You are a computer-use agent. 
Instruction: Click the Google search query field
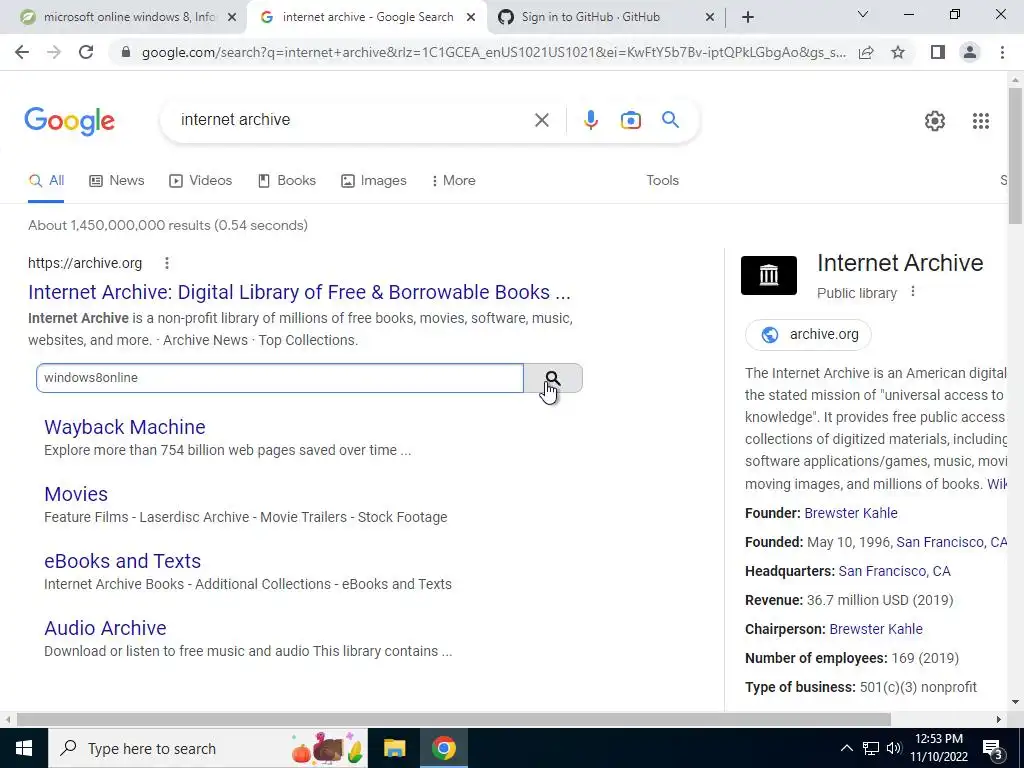pyautogui.click(x=353, y=120)
